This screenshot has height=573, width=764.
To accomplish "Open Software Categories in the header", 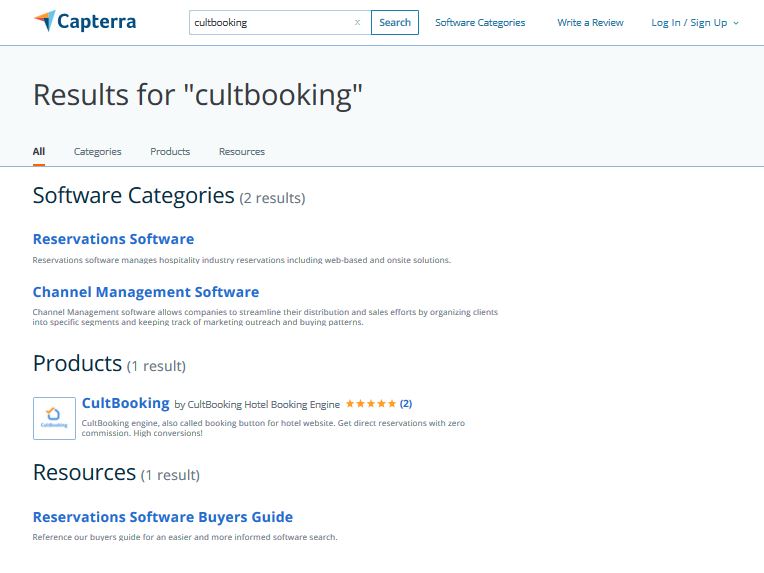I will click(x=480, y=22).
